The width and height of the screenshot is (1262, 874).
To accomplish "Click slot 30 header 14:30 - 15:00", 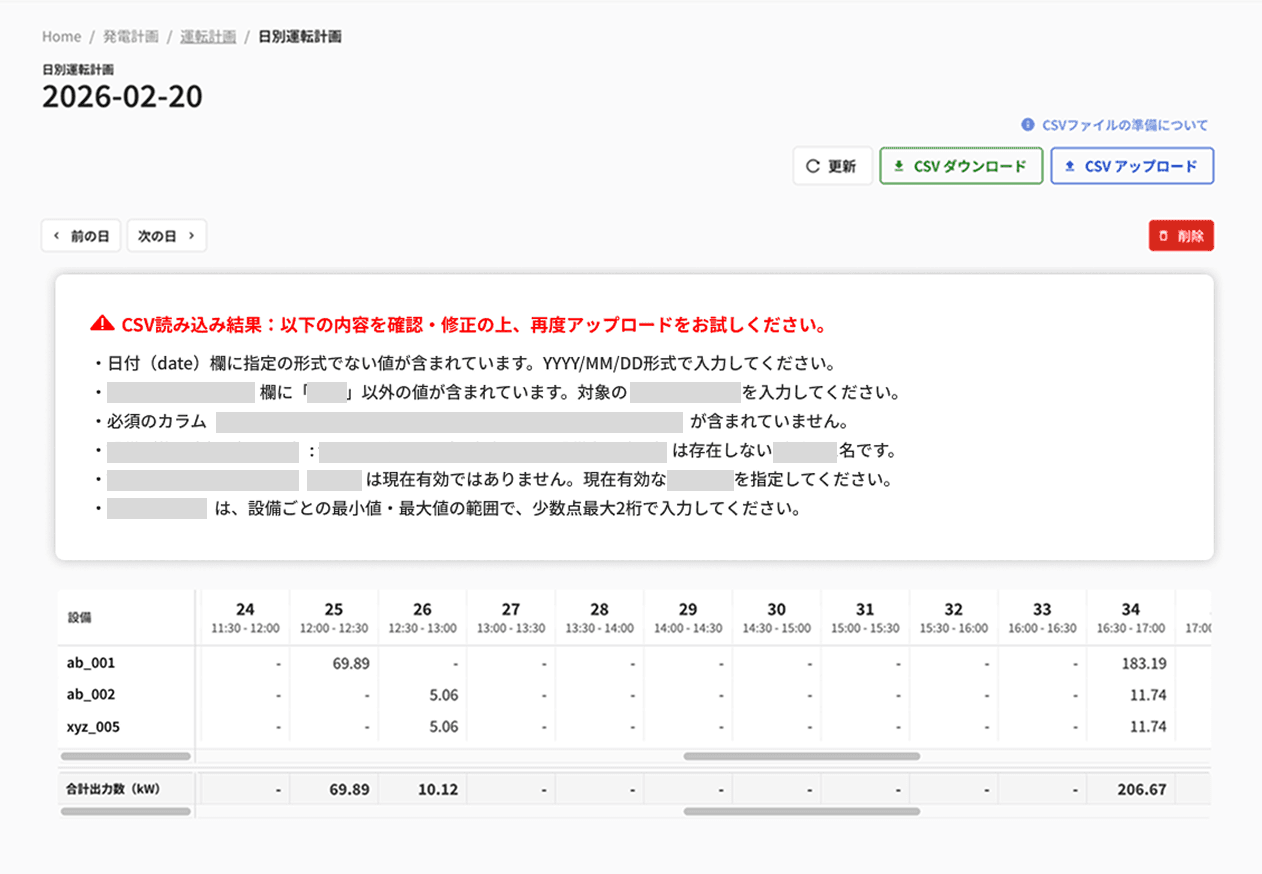I will (776, 617).
